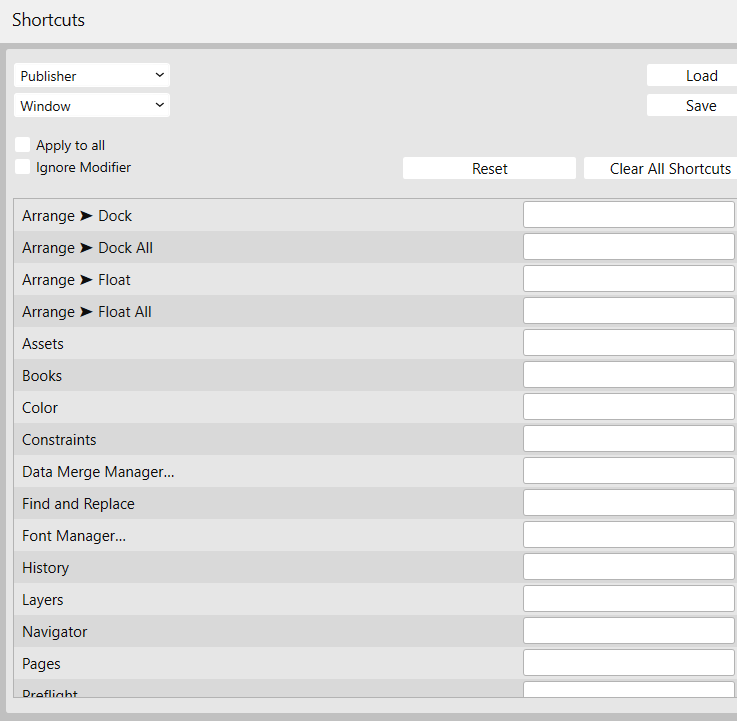737x721 pixels.
Task: Click the Arrange Float All shortcut field
Action: click(x=628, y=311)
